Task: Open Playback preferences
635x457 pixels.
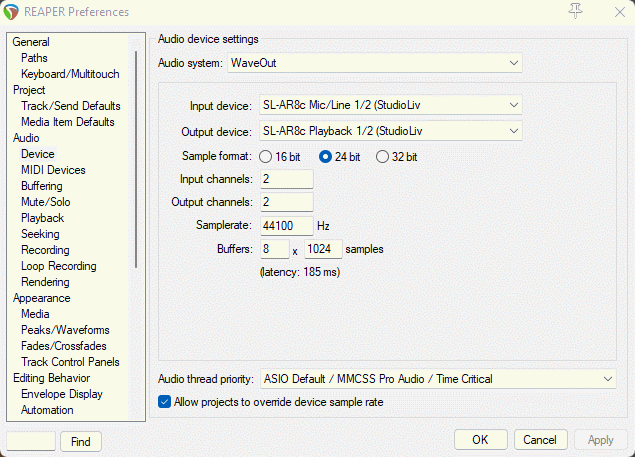Action: point(43,218)
